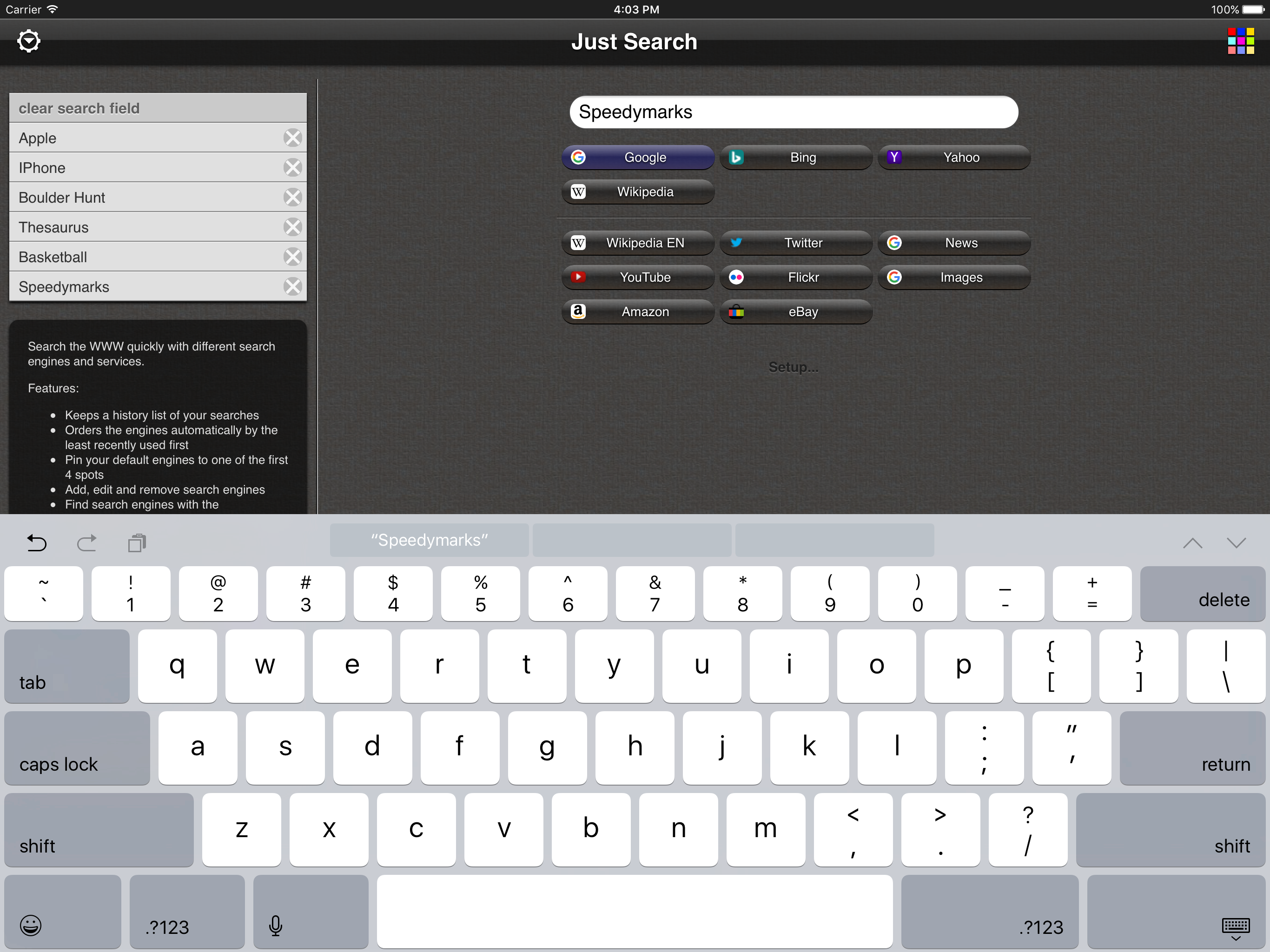This screenshot has width=1270, height=952.
Task: Remove Apple from search history
Action: pos(293,138)
